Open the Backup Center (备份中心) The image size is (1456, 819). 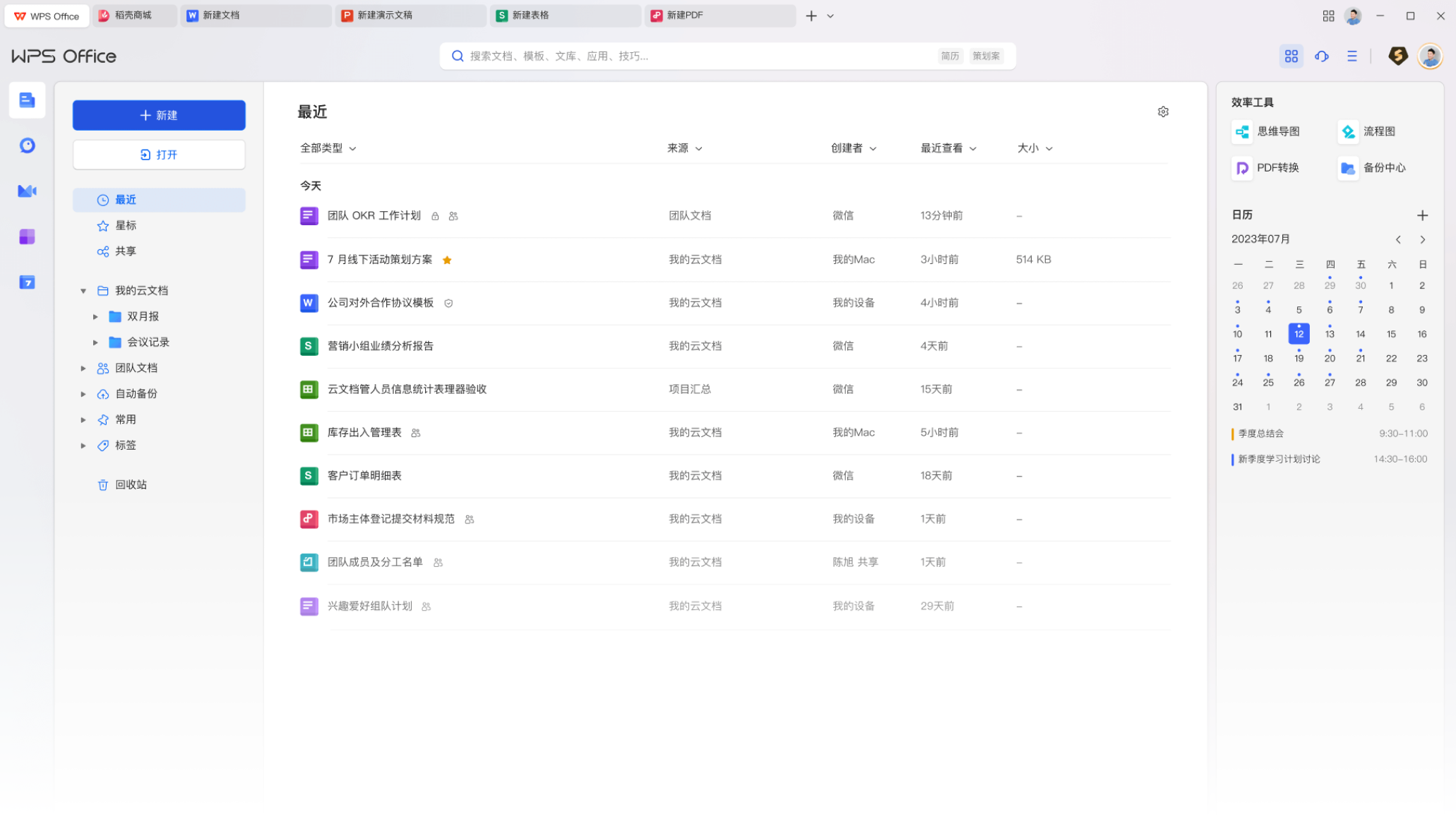tap(1373, 168)
